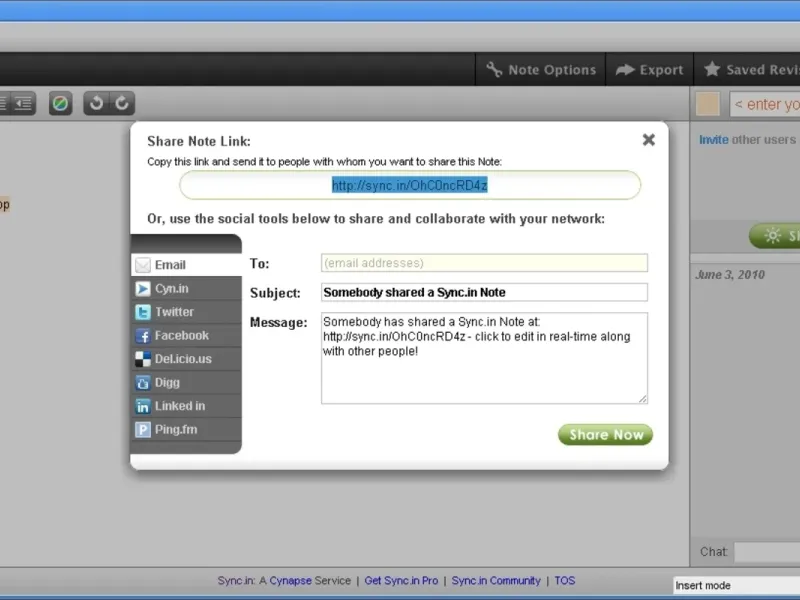
Task: Click the LinkedIn logo icon
Action: click(143, 406)
